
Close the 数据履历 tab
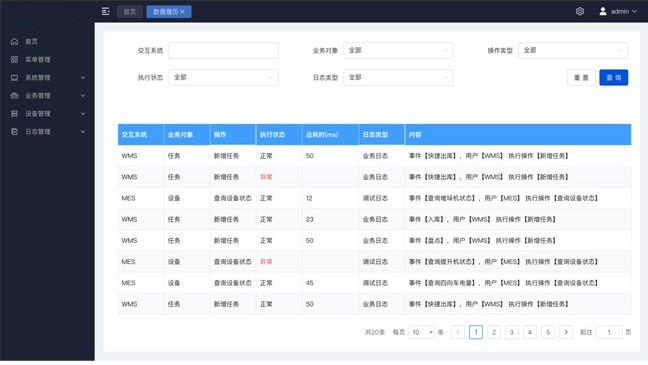click(x=182, y=12)
